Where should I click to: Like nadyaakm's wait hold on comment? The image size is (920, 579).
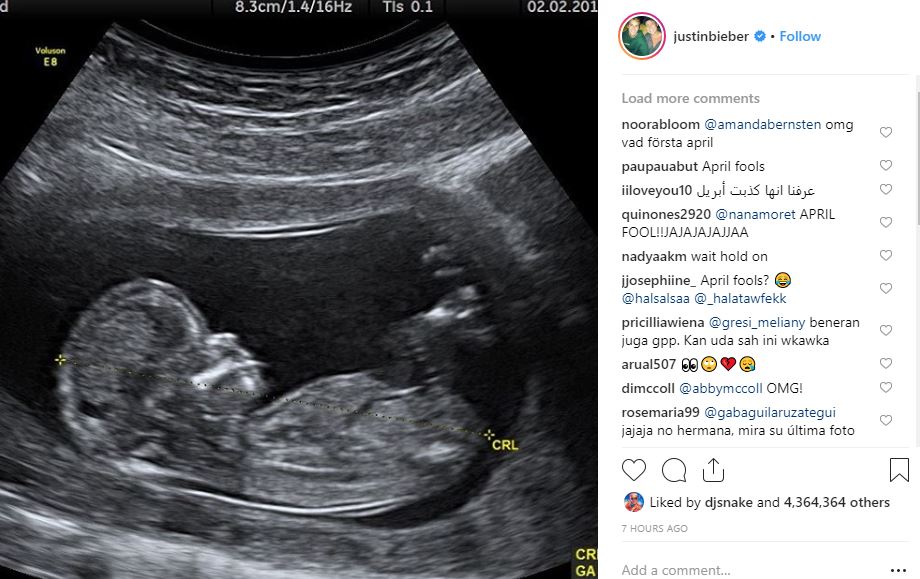tap(886, 255)
